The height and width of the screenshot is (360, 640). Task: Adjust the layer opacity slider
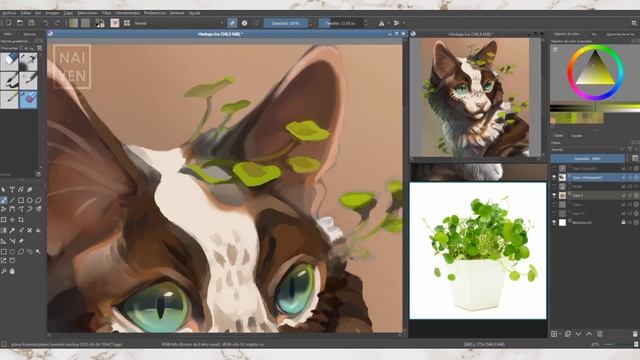[587, 158]
